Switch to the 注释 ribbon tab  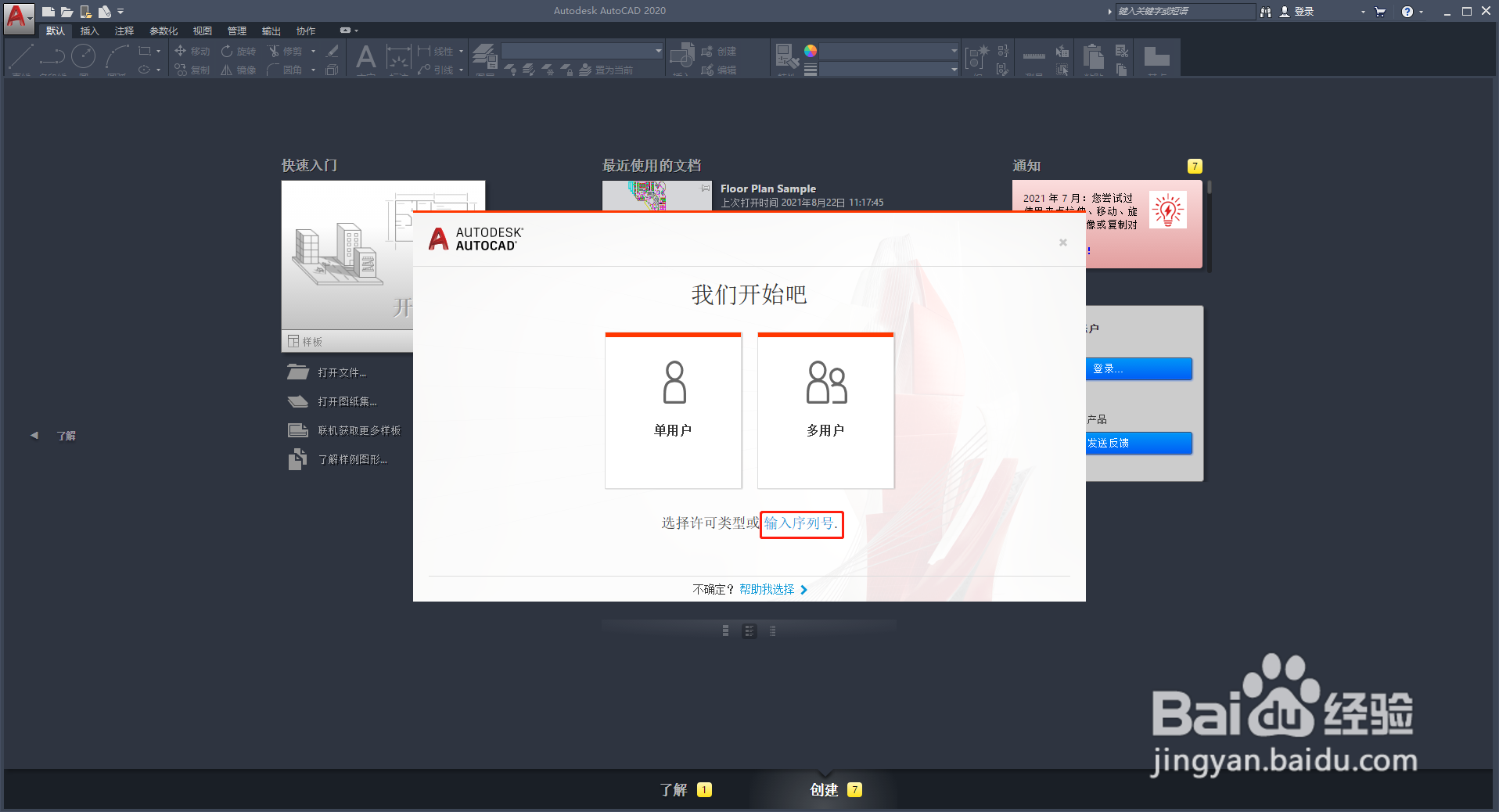[124, 31]
